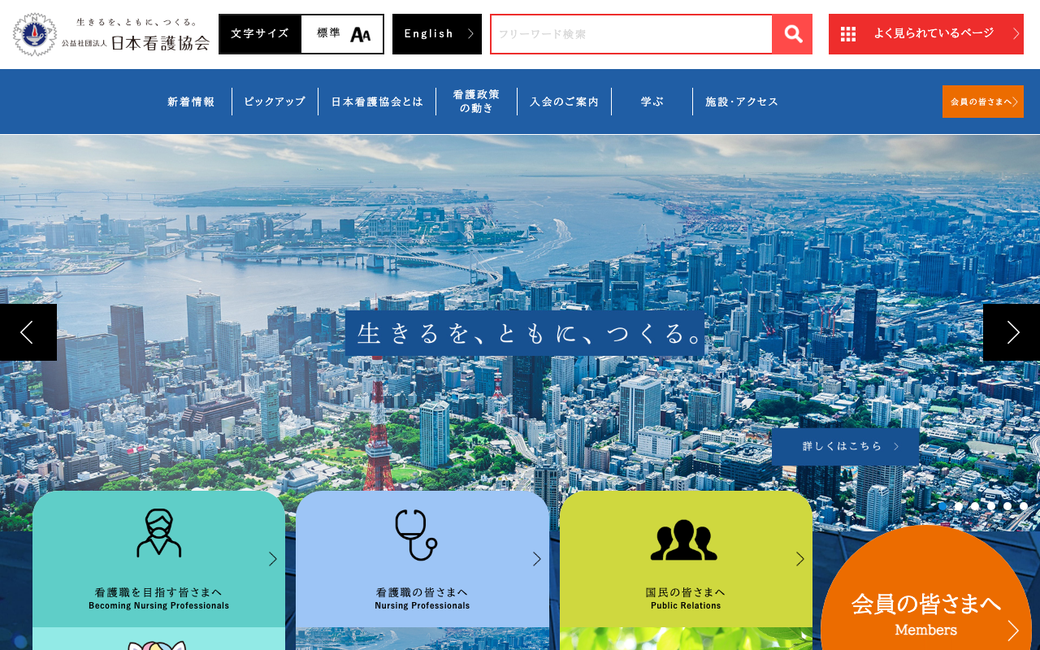The image size is (1040, 650).
Task: Go to the next slide arrow
Action: (x=1011, y=332)
